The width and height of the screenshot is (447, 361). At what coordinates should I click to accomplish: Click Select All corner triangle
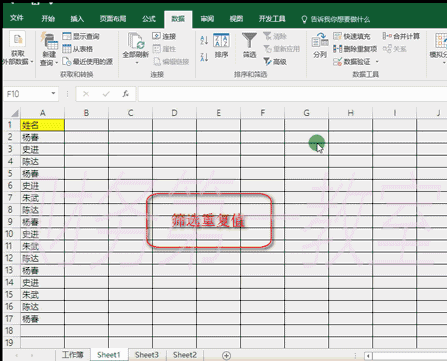[14, 113]
